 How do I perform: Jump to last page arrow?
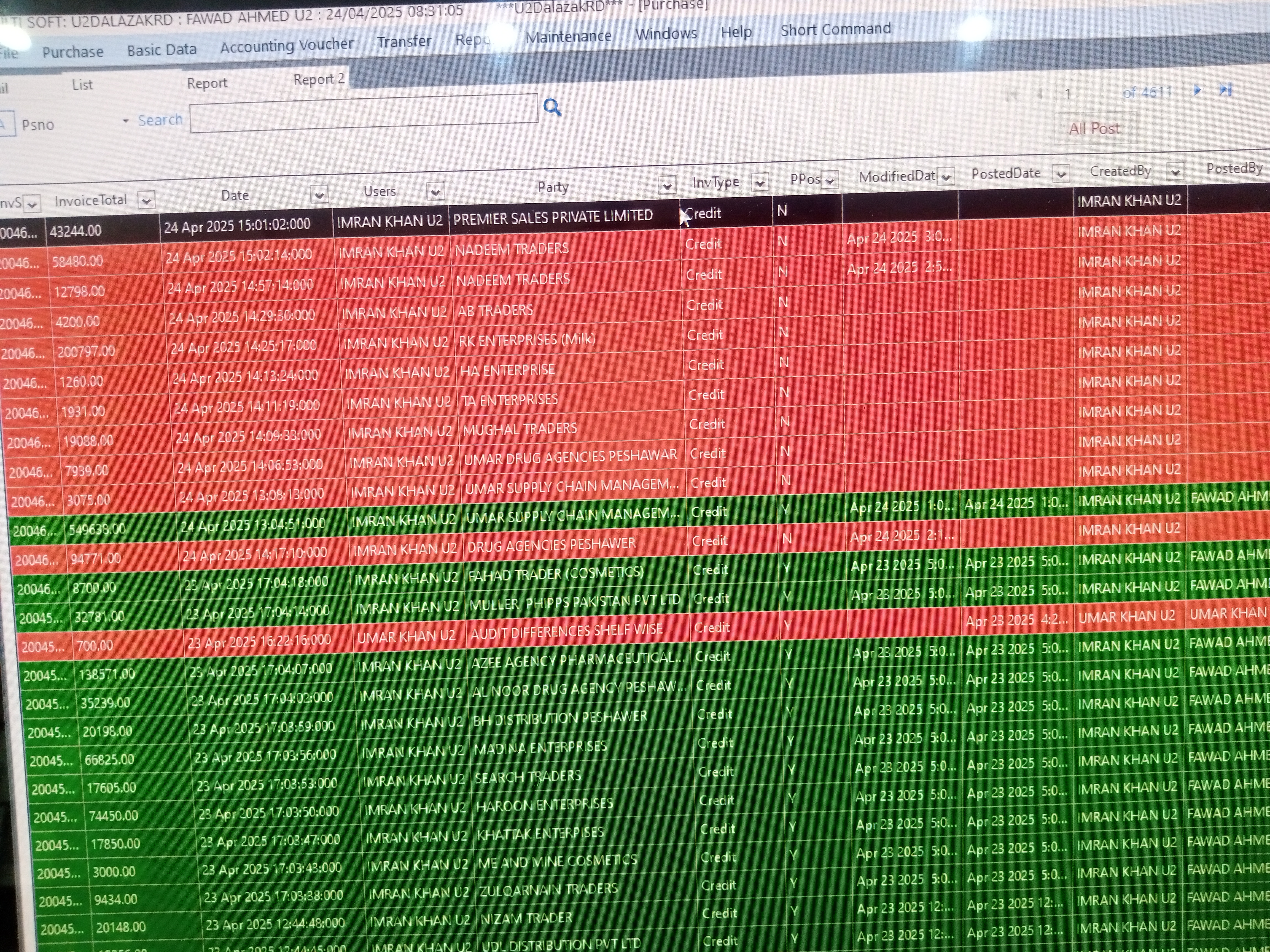pyautogui.click(x=1225, y=90)
